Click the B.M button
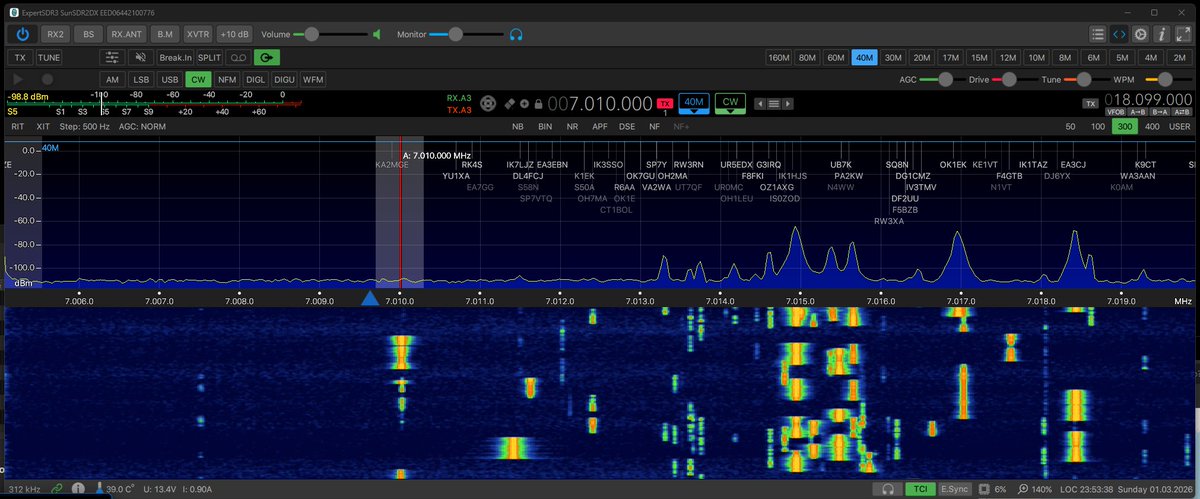 pos(163,34)
